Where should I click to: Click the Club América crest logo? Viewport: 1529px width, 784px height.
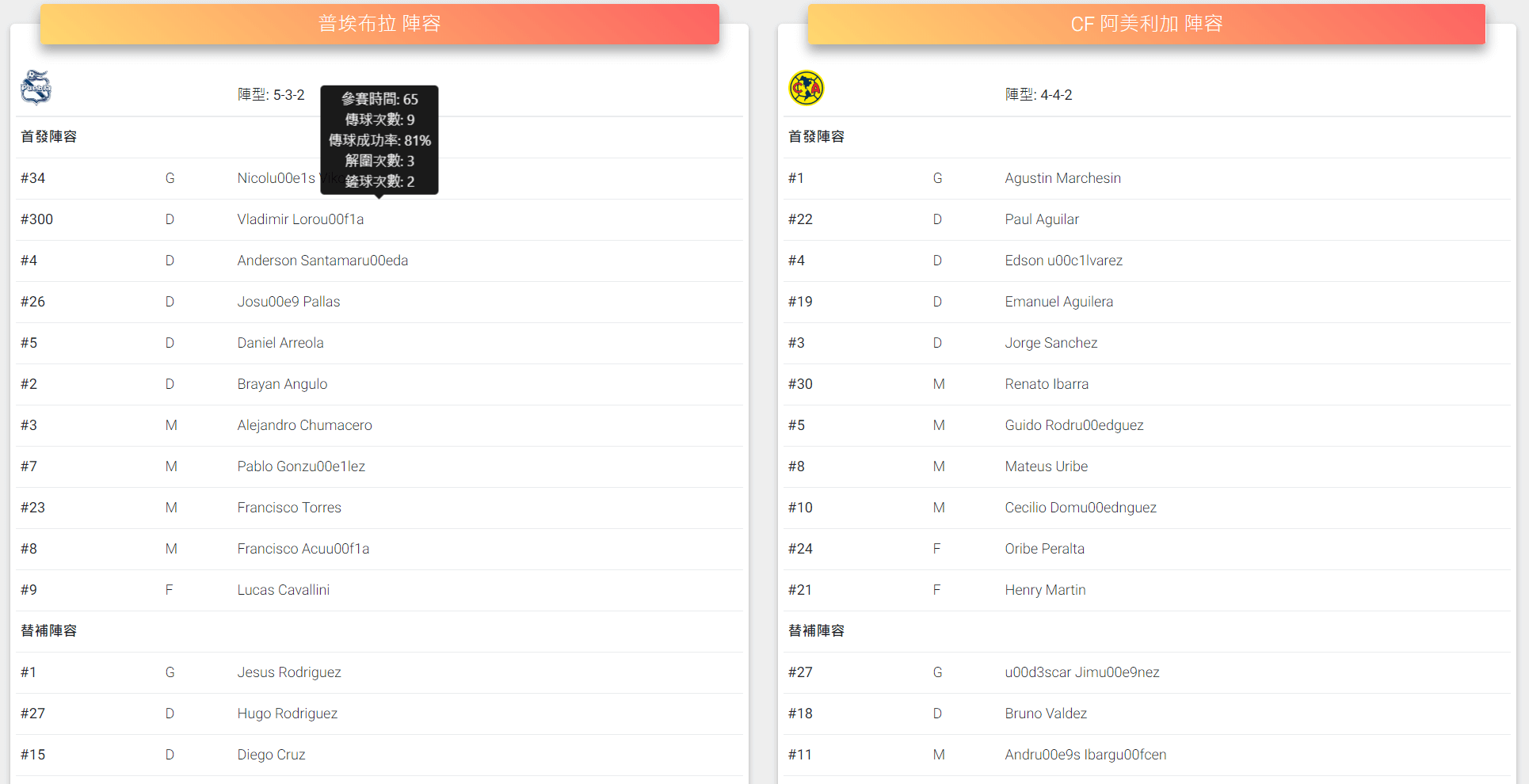806,88
